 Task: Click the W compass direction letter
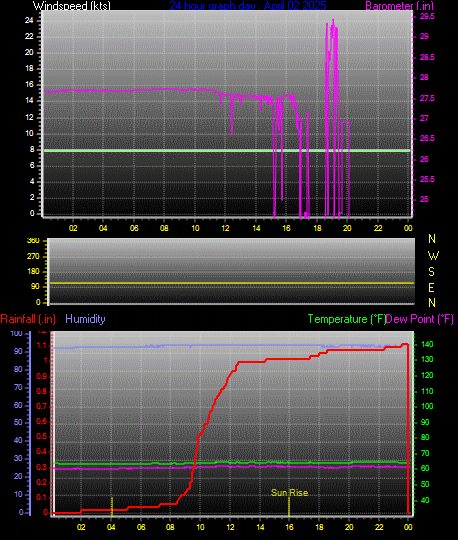[x=433, y=256]
